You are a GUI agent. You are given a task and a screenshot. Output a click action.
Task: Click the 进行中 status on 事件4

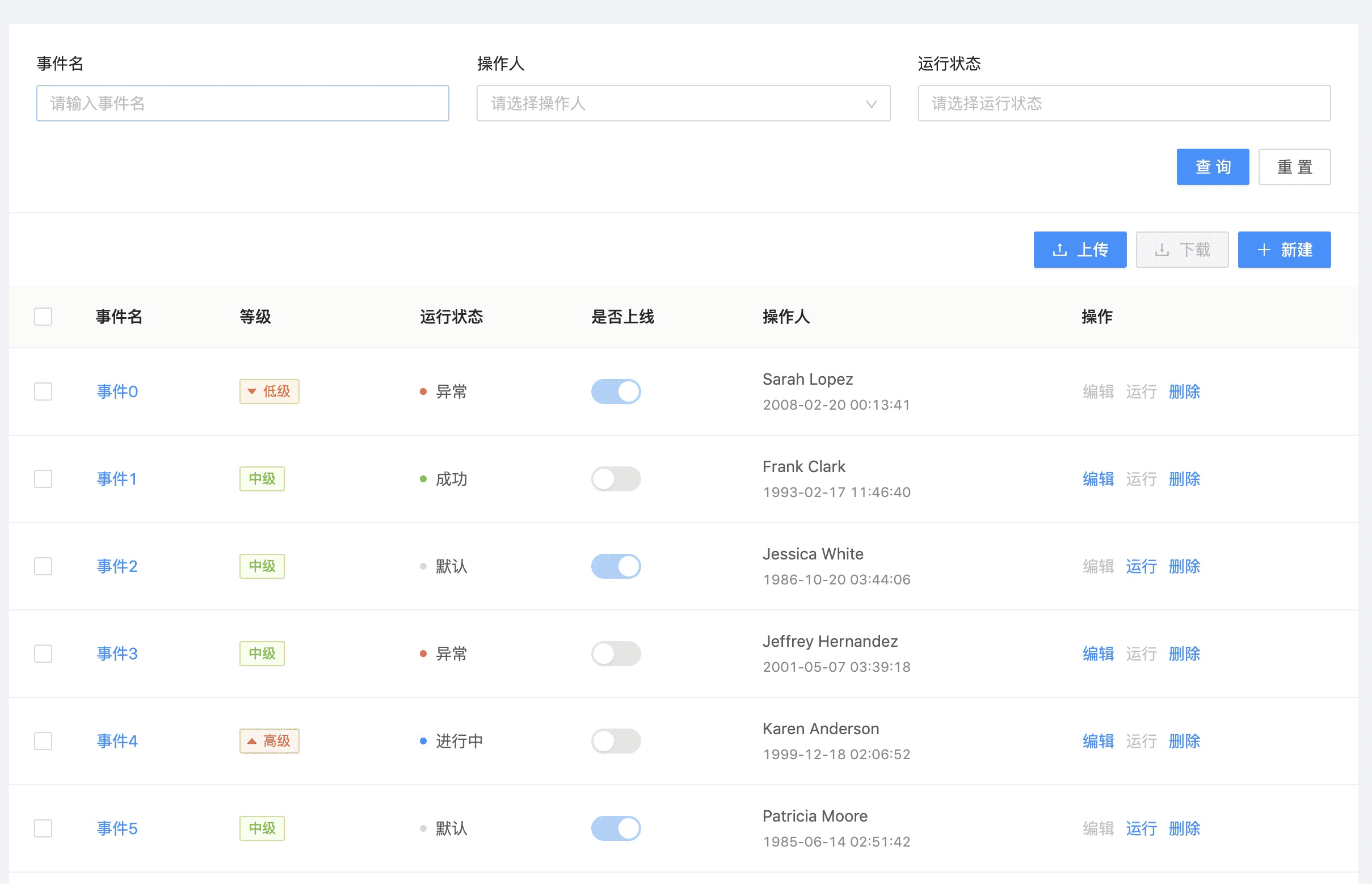[451, 741]
